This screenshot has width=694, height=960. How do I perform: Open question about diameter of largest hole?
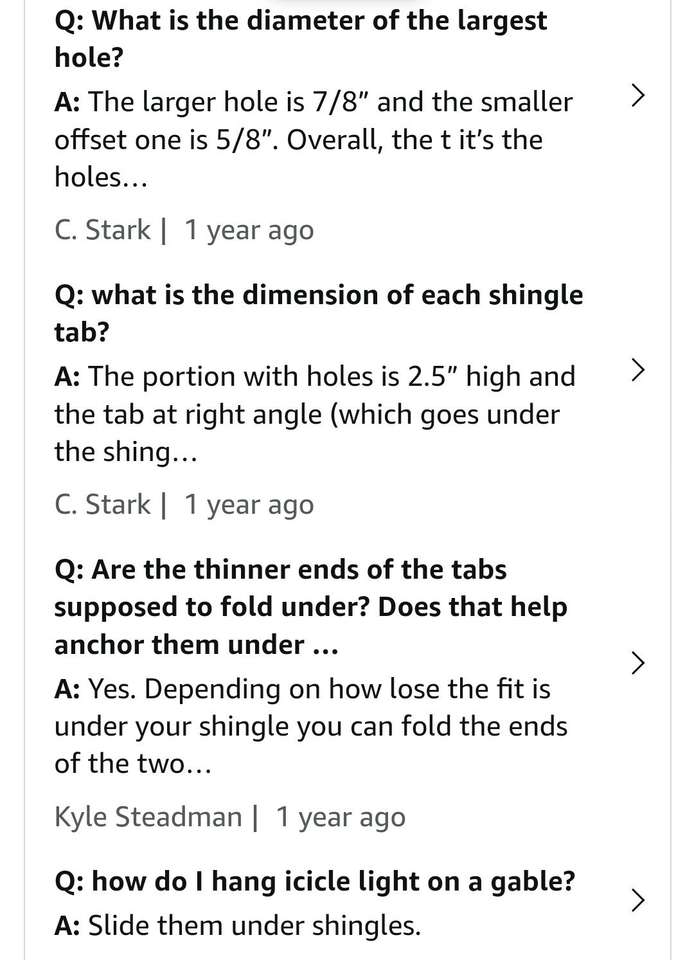(x=300, y=38)
